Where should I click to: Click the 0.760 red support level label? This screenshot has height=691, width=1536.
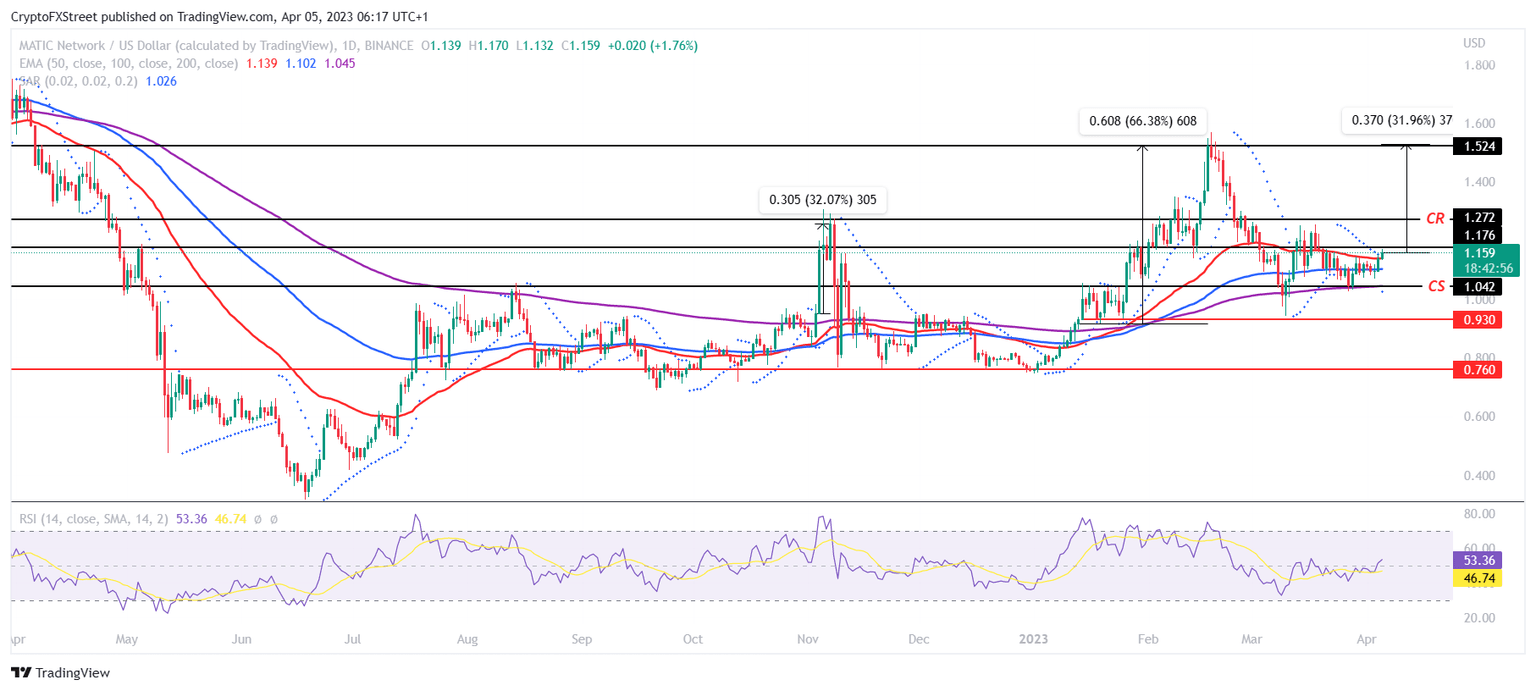coord(1479,369)
